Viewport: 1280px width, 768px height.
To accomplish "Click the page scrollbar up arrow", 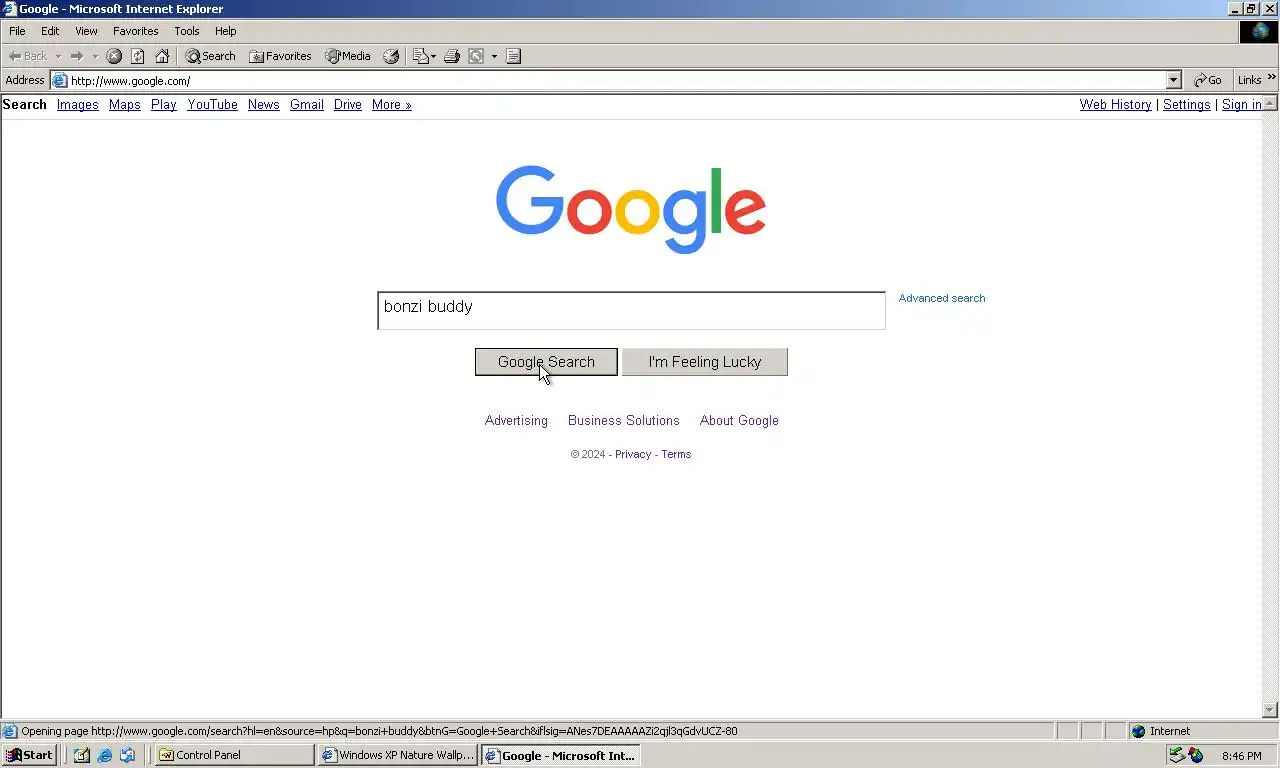I will (x=1271, y=103).
